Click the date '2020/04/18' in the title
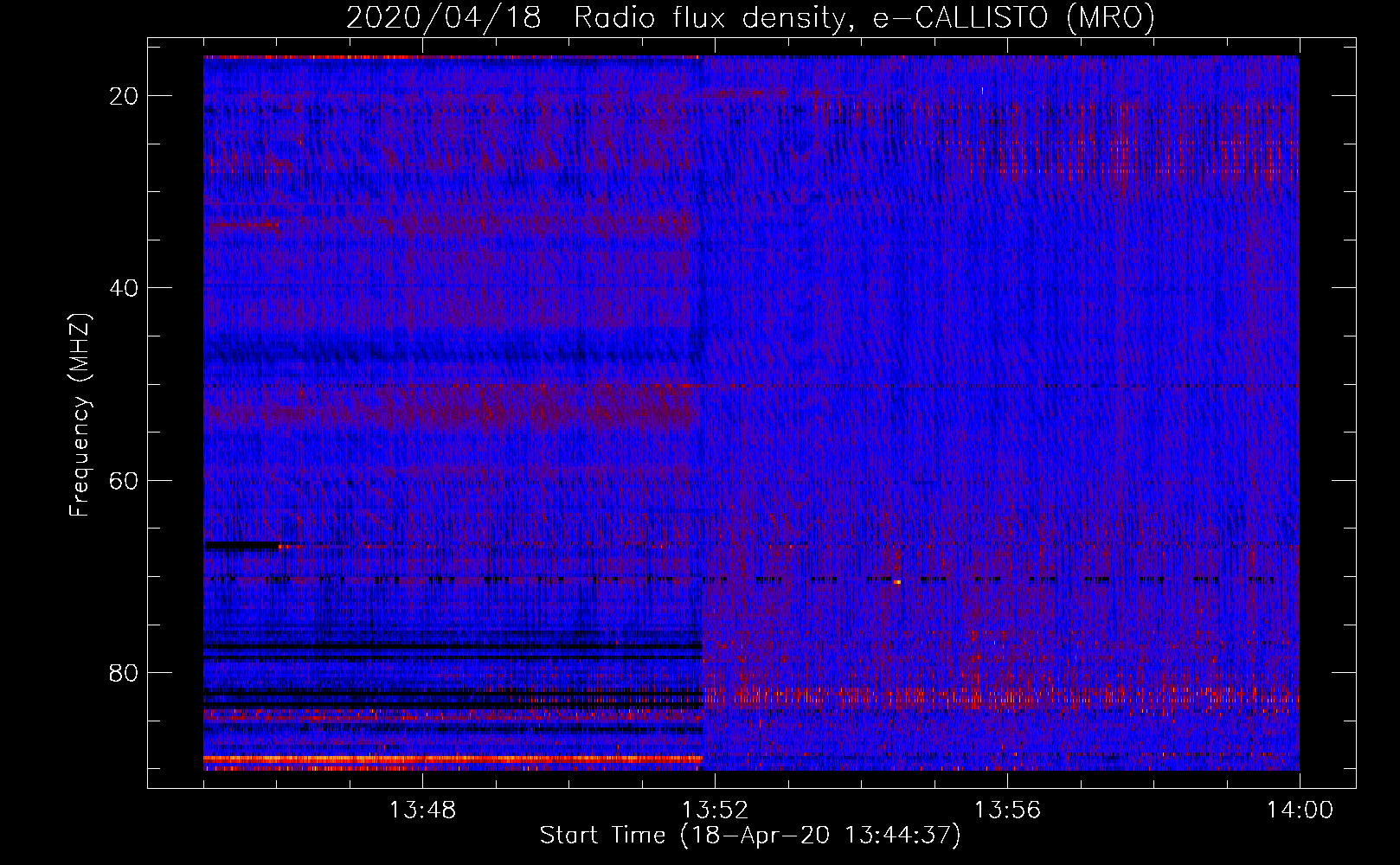The width and height of the screenshot is (1400, 865). tap(444, 18)
